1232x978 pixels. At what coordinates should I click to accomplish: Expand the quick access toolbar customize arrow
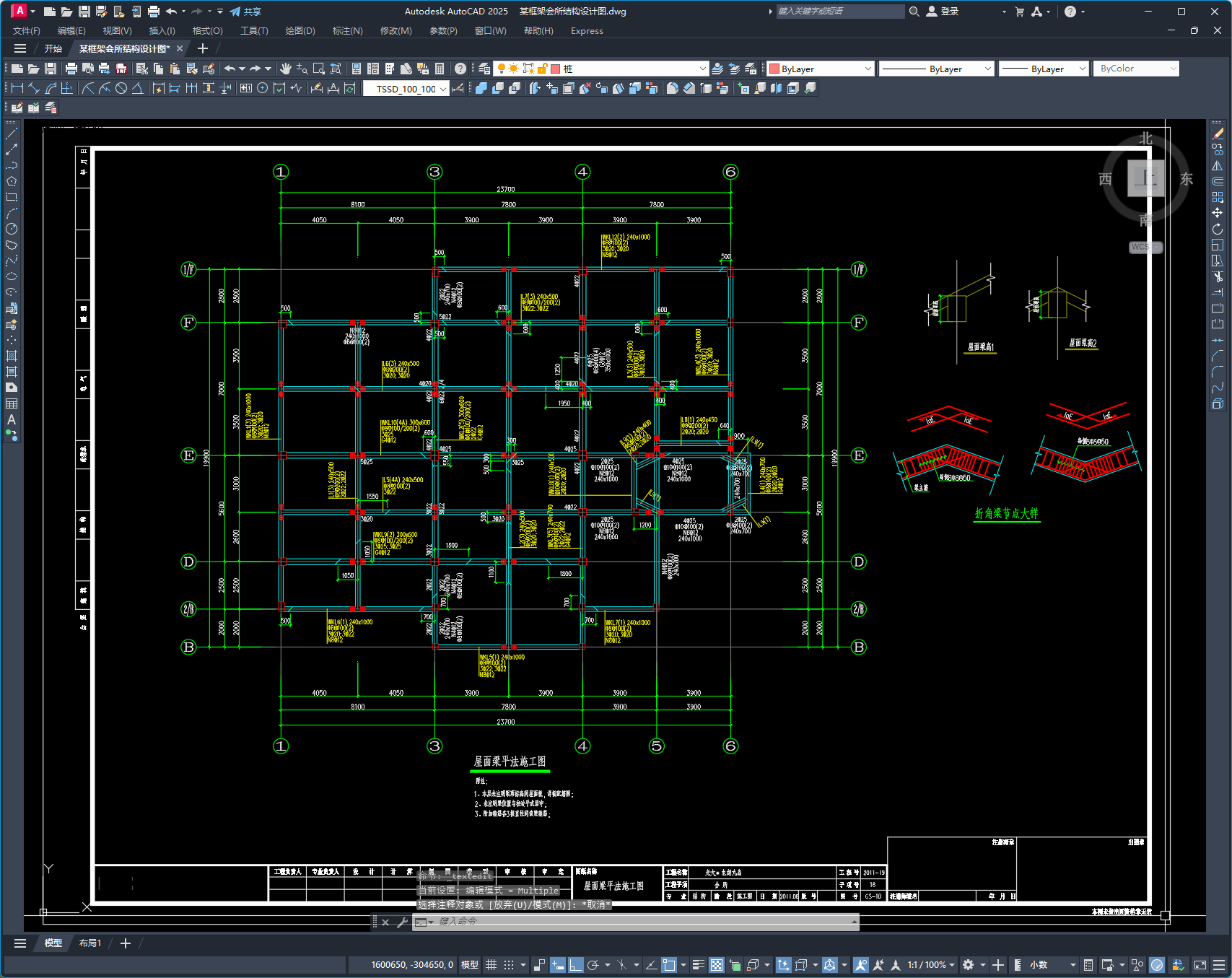point(220,12)
